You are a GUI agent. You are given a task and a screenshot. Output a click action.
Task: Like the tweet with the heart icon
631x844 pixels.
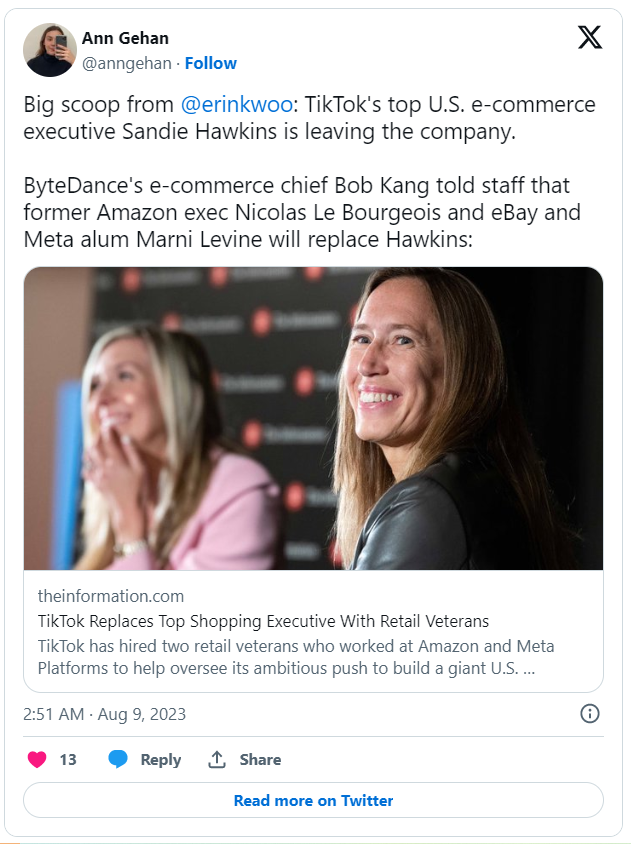click(x=37, y=760)
